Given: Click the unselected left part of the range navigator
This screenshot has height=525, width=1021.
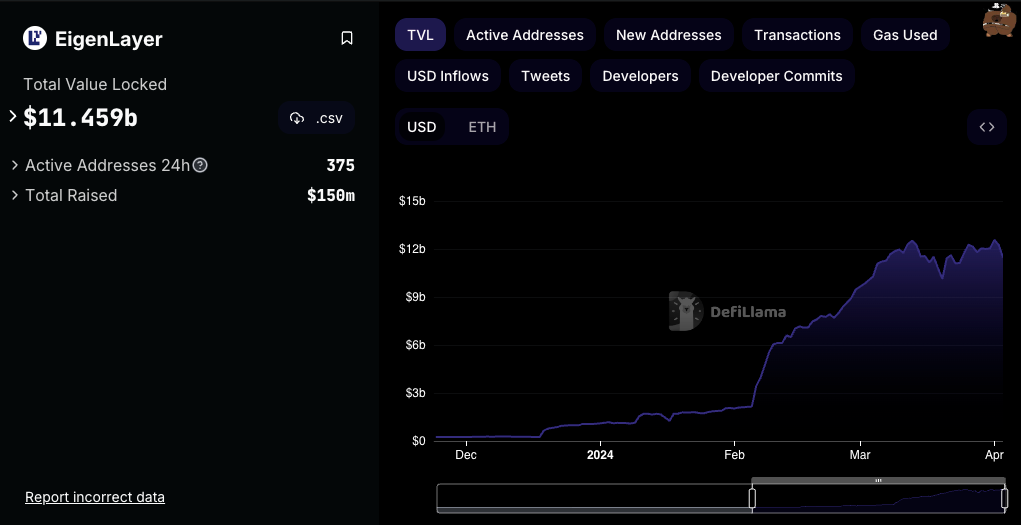Looking at the screenshot, I should 594,498.
